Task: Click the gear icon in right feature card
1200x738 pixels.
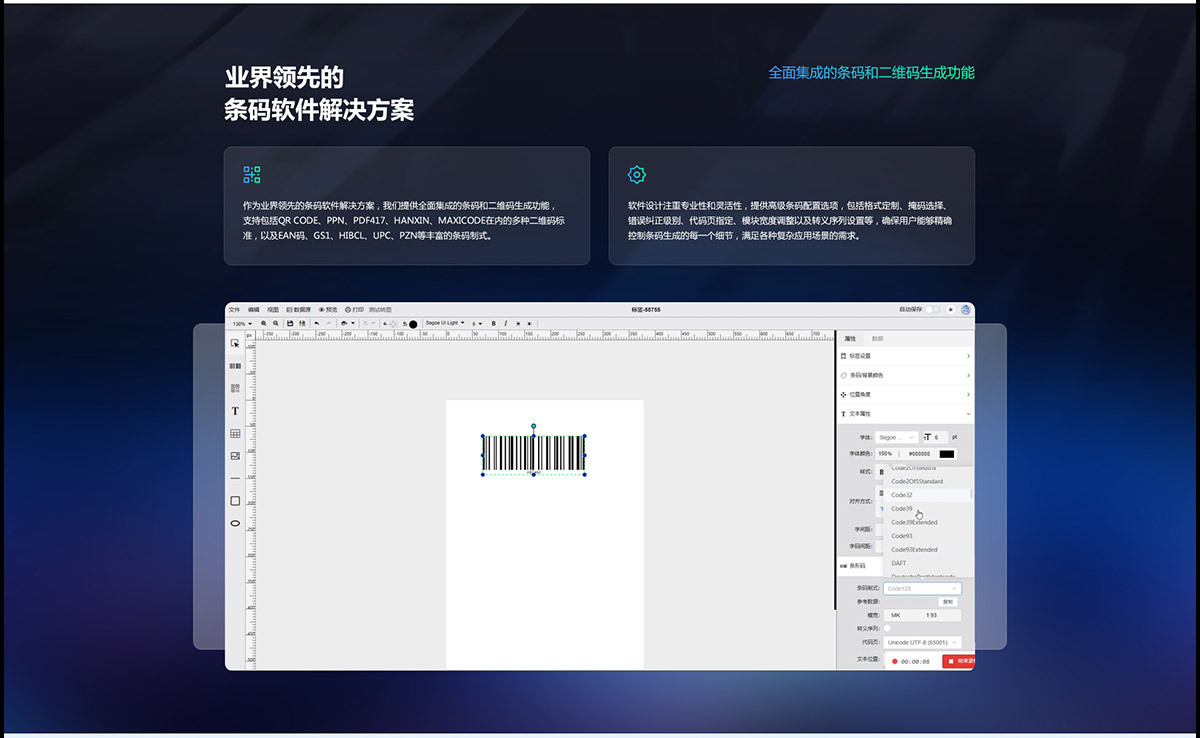Action: tap(637, 175)
